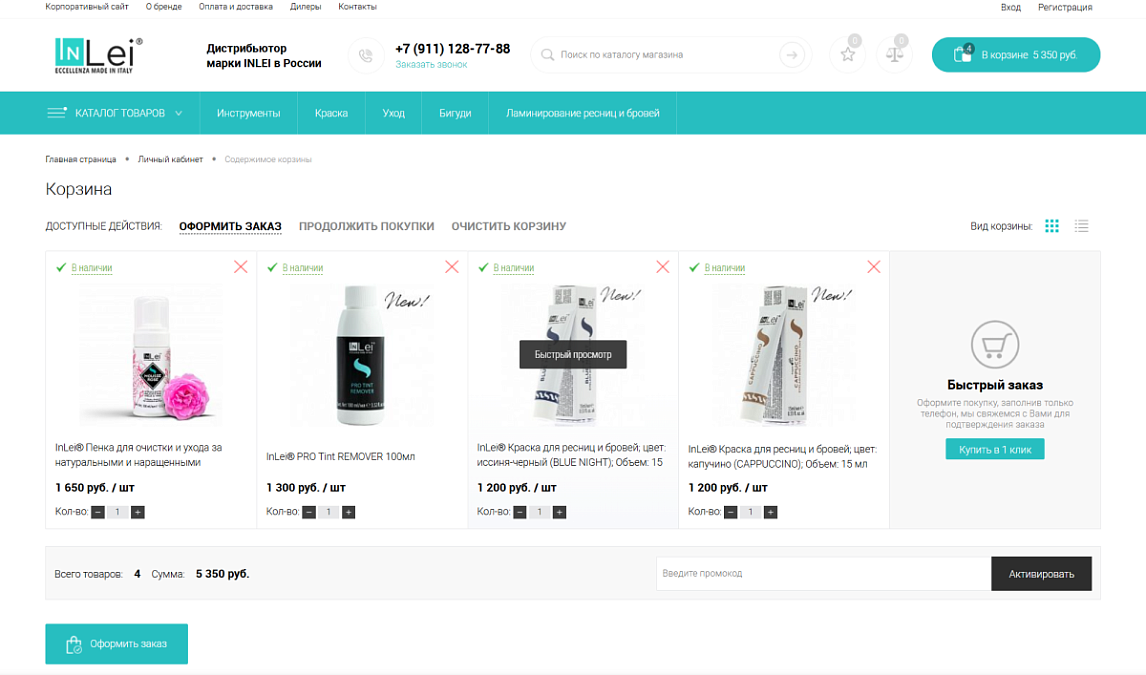
Task: Switch cart to list view
Action: point(1081,226)
